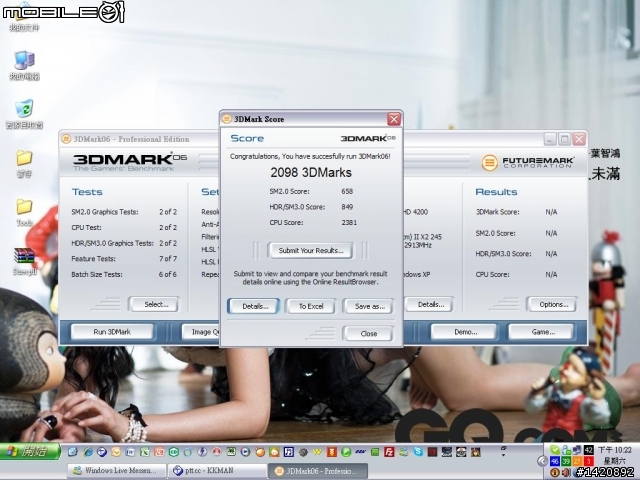640x480 pixels.
Task: Click the red 3 tray icon
Action: coord(588,461)
